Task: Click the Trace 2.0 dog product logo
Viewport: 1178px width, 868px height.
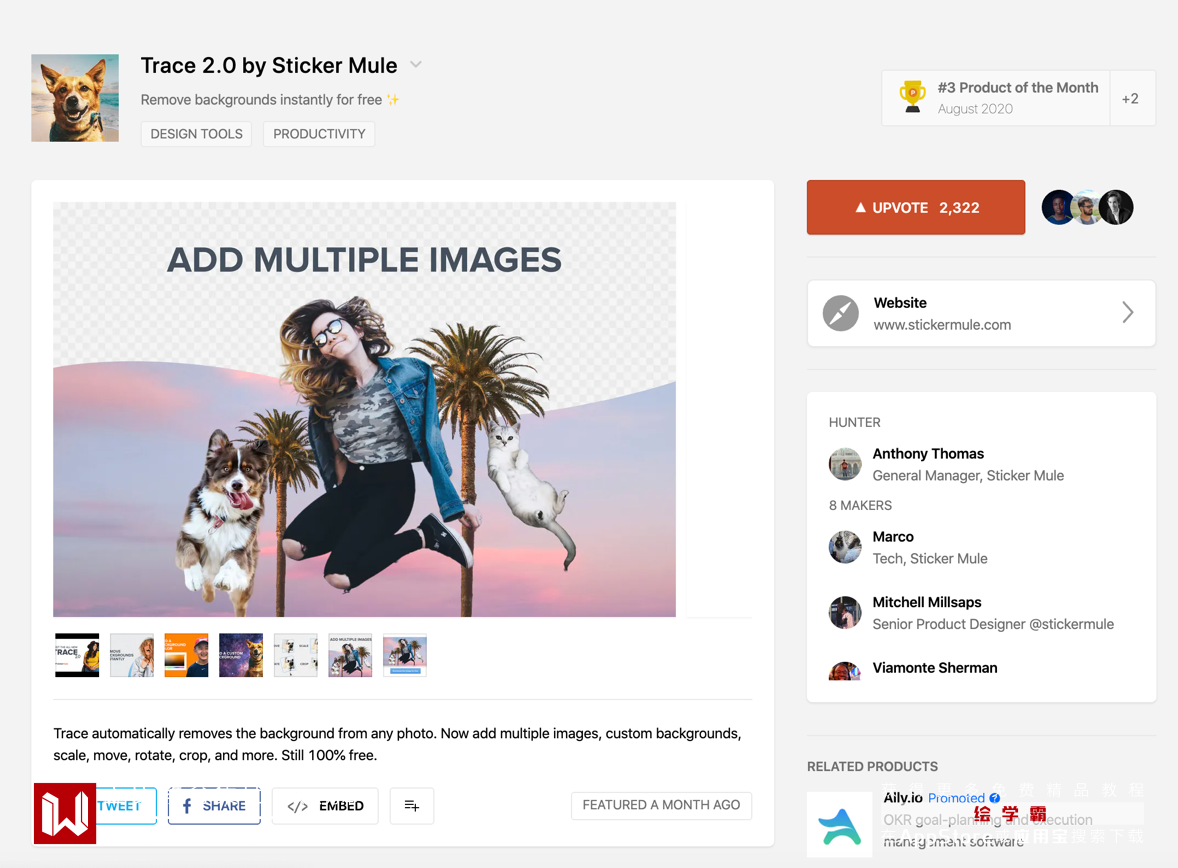Action: tap(75, 98)
